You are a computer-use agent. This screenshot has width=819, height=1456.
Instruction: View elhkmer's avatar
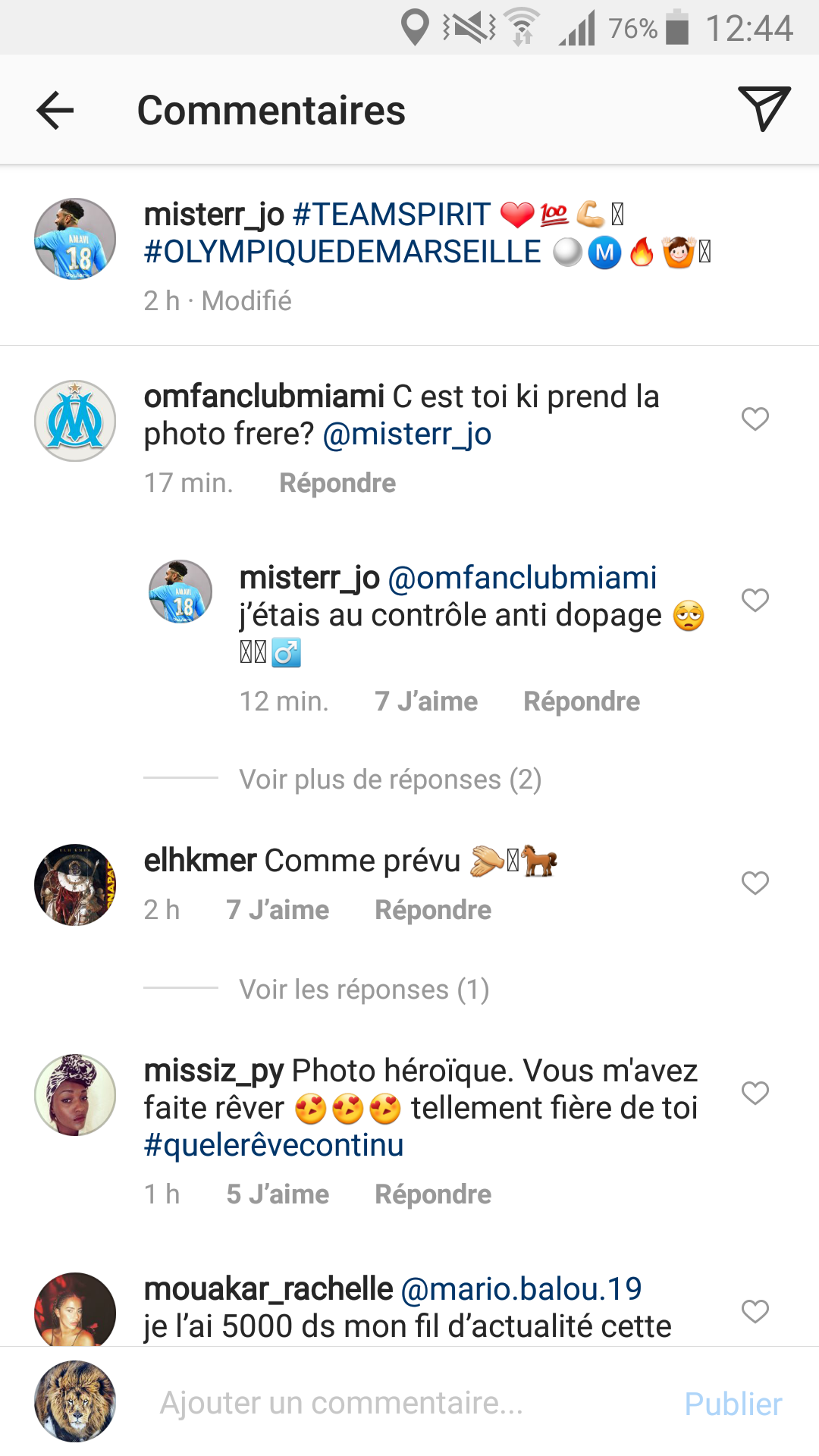(75, 885)
